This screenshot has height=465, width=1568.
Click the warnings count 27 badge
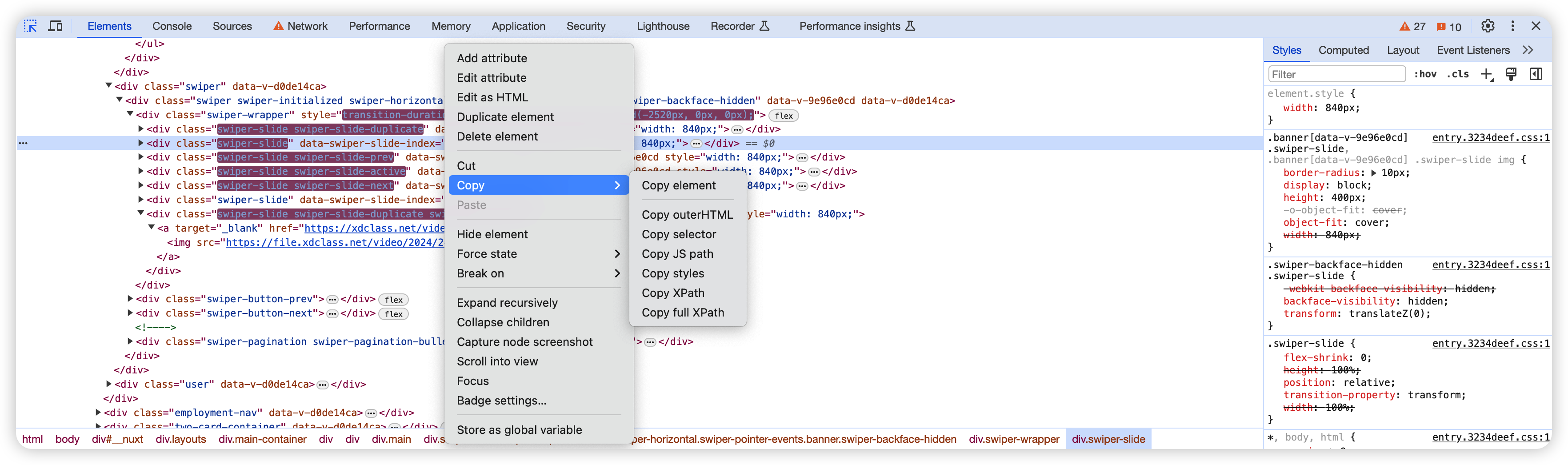1412,27
